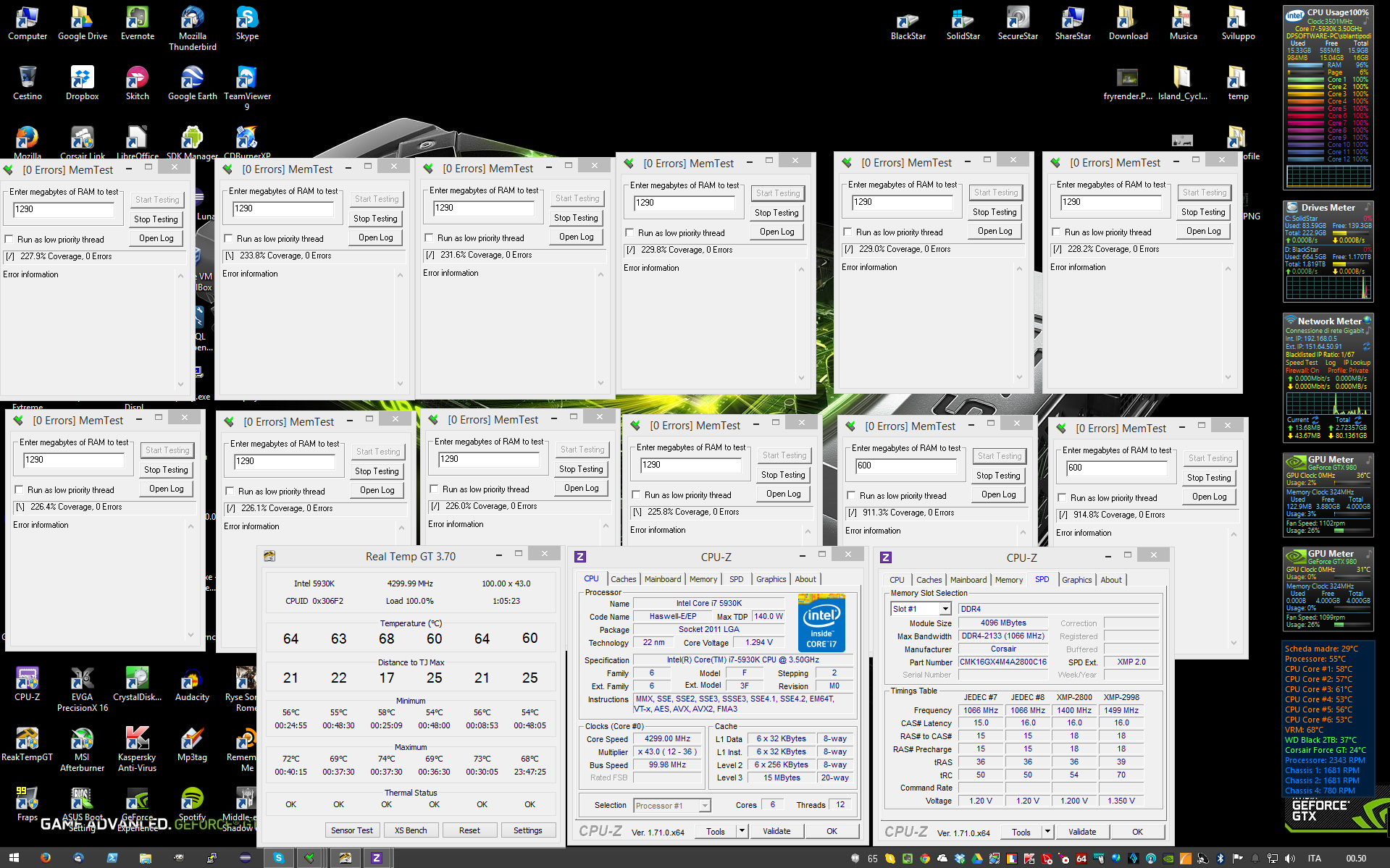Open the Slot #1 memory slot dropdown
Viewport: 1390px width, 868px height.
click(x=945, y=609)
